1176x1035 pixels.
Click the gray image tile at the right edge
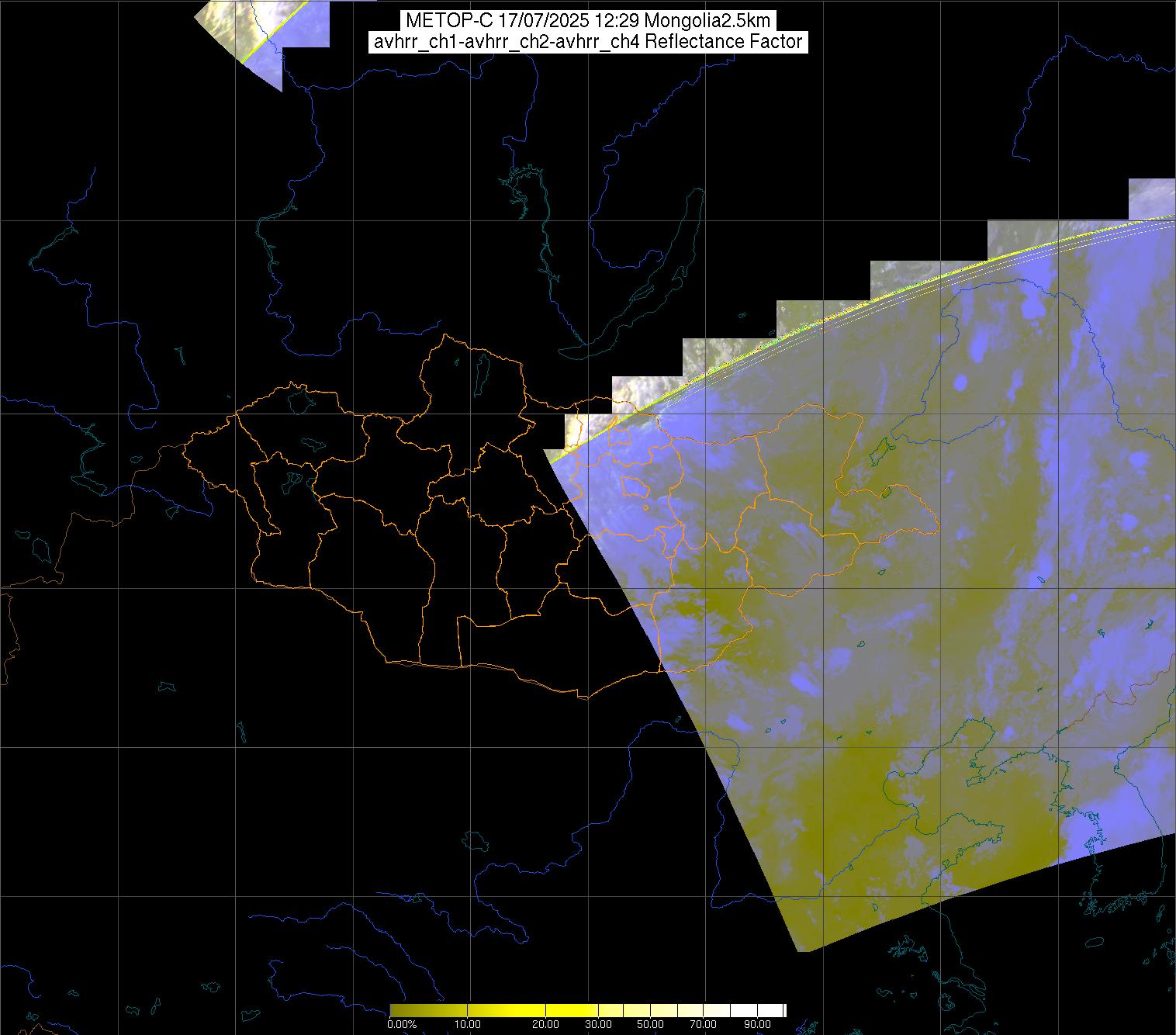point(1151,198)
